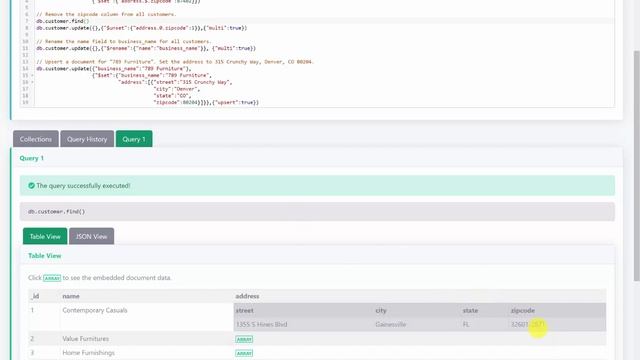Click the 'city' sub-column header
640x360 pixels.
381,310
